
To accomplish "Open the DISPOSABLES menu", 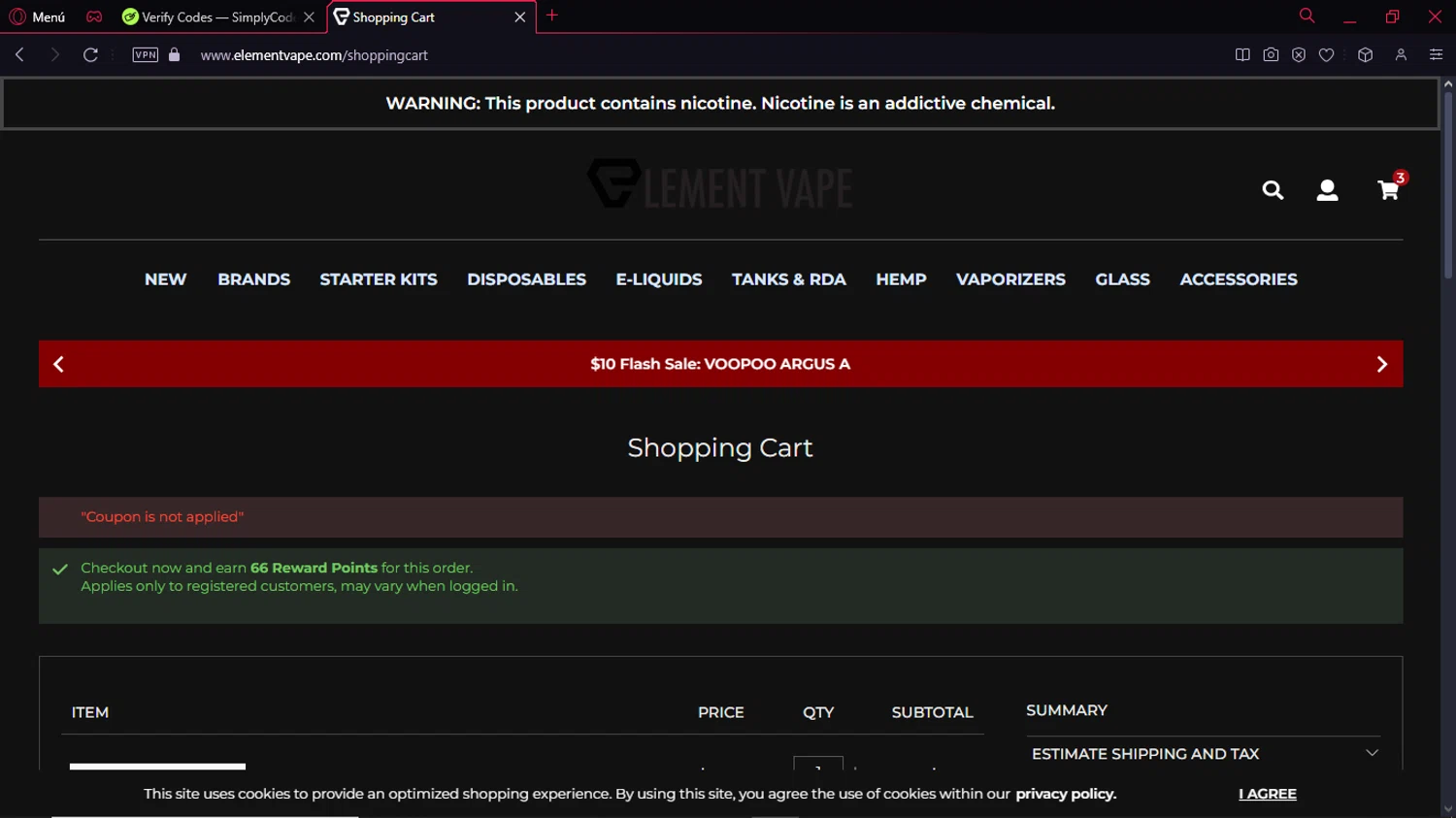I will click(526, 279).
